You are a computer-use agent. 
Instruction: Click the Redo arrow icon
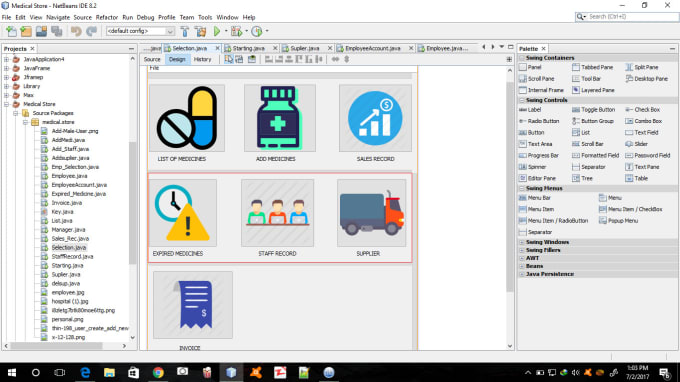(91, 31)
